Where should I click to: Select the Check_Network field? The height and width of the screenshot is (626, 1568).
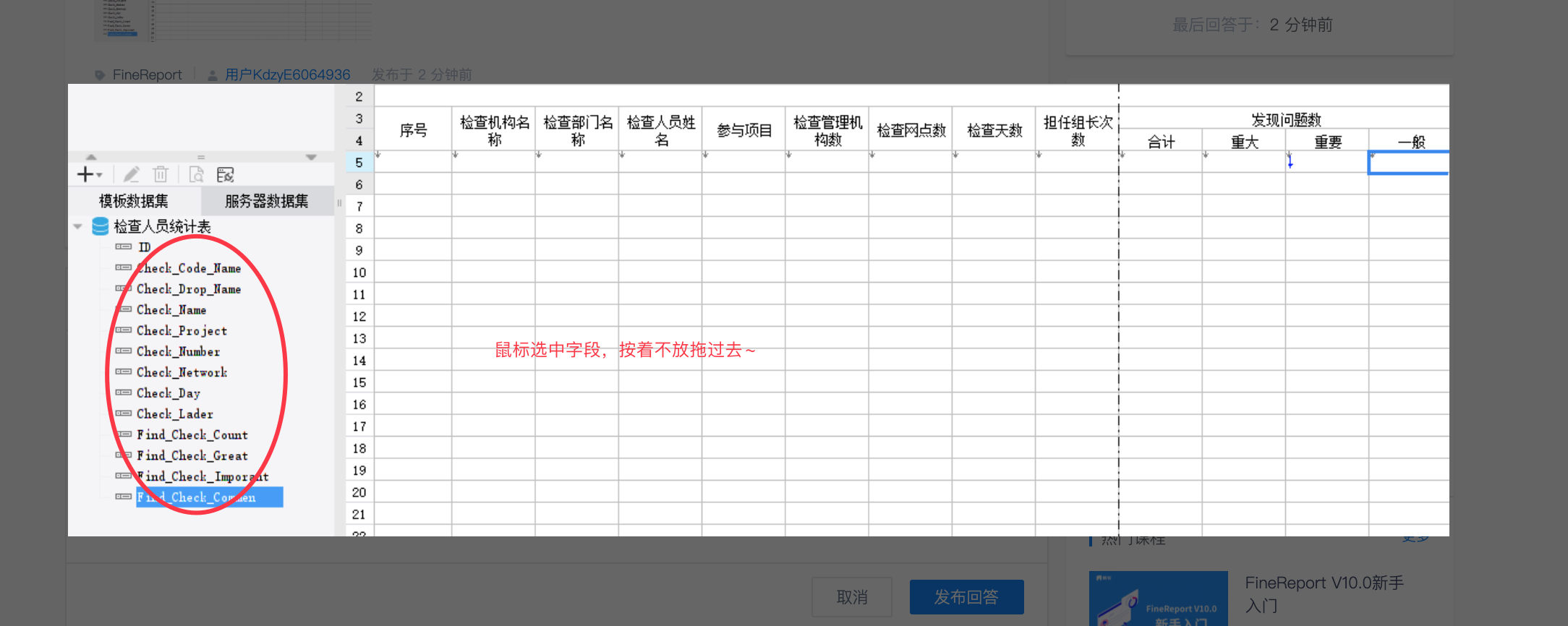click(x=182, y=373)
